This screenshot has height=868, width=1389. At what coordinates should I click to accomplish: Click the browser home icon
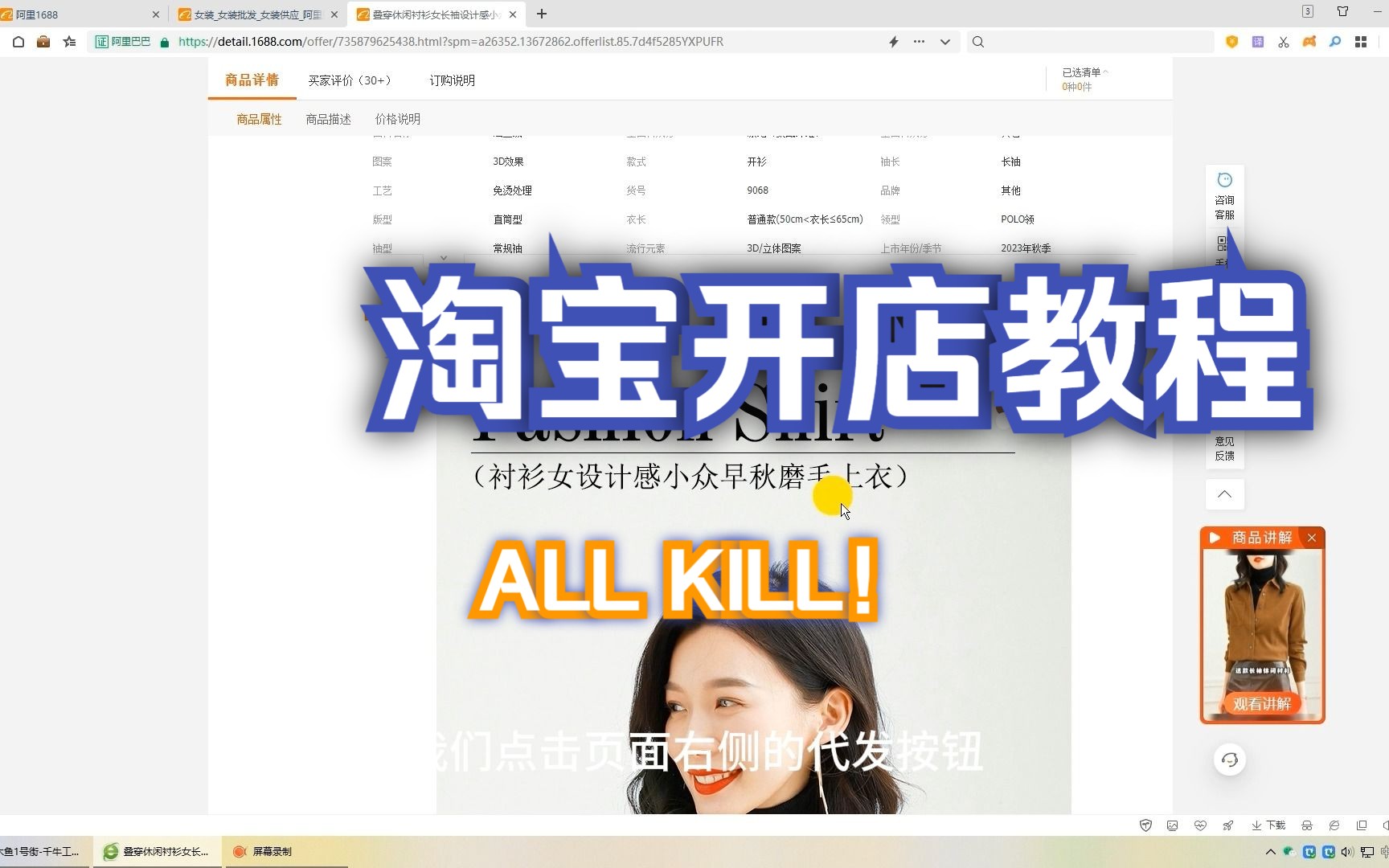click(x=18, y=42)
